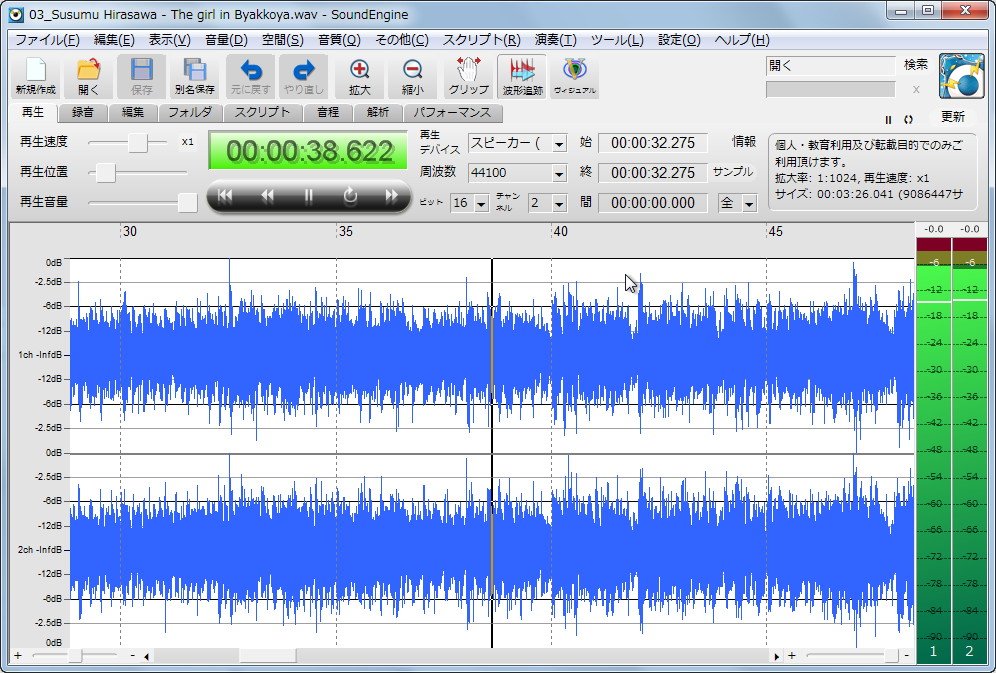Zoom out of the waveform with 縮小 icon
The width and height of the screenshot is (996, 673).
(412, 75)
